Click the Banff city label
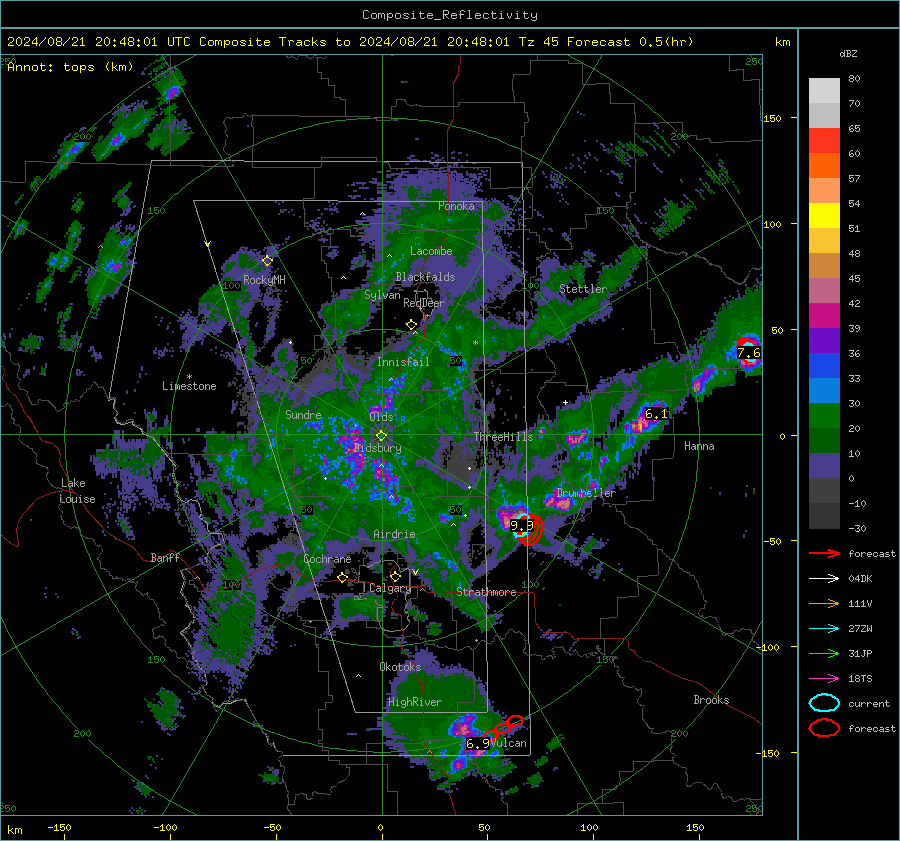 (165, 557)
